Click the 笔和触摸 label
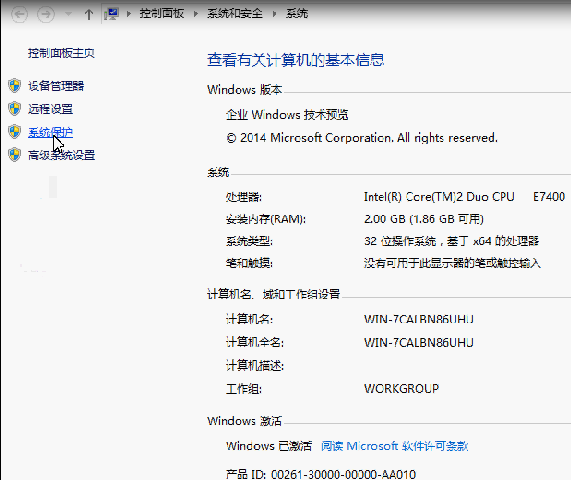 [x=249, y=263]
